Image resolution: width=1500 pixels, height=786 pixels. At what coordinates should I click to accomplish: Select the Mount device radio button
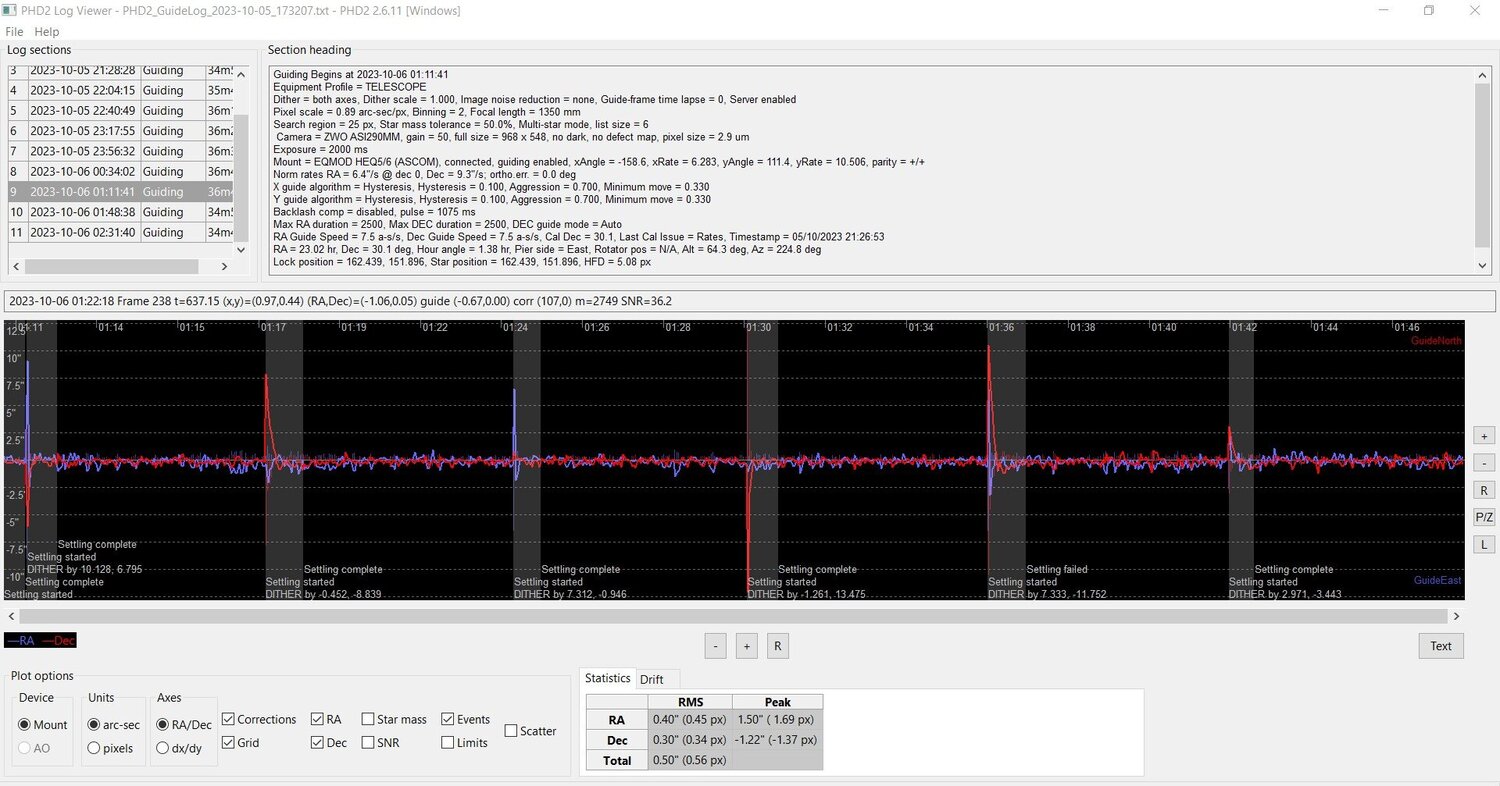[43, 724]
